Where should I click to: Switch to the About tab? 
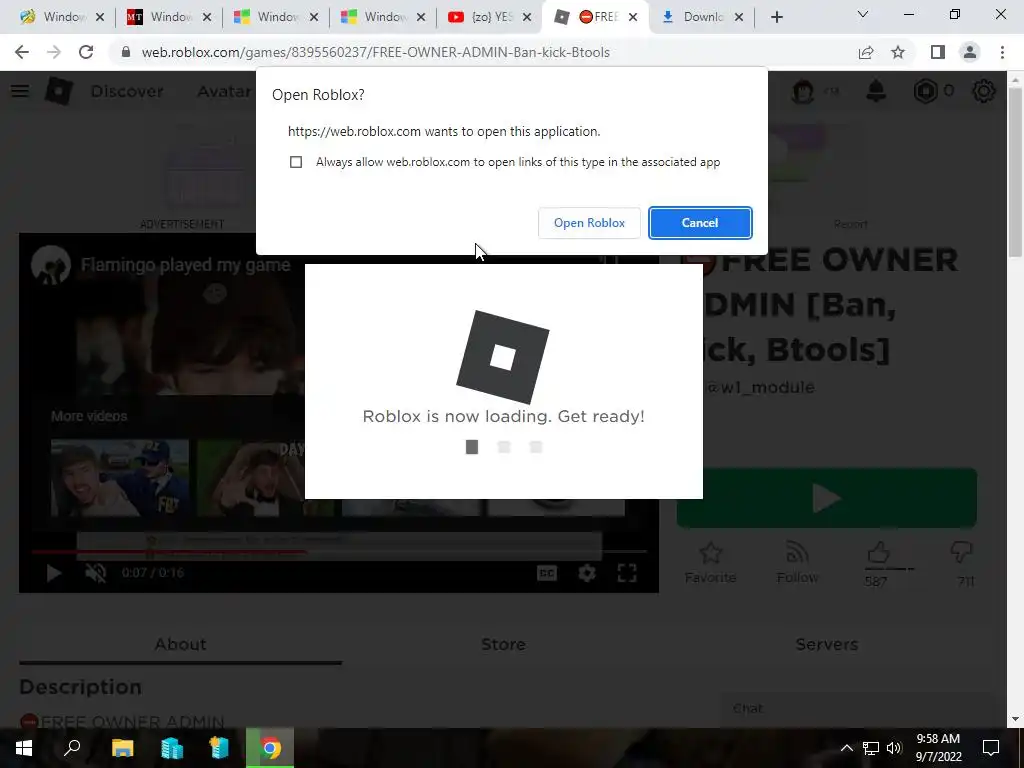180,644
